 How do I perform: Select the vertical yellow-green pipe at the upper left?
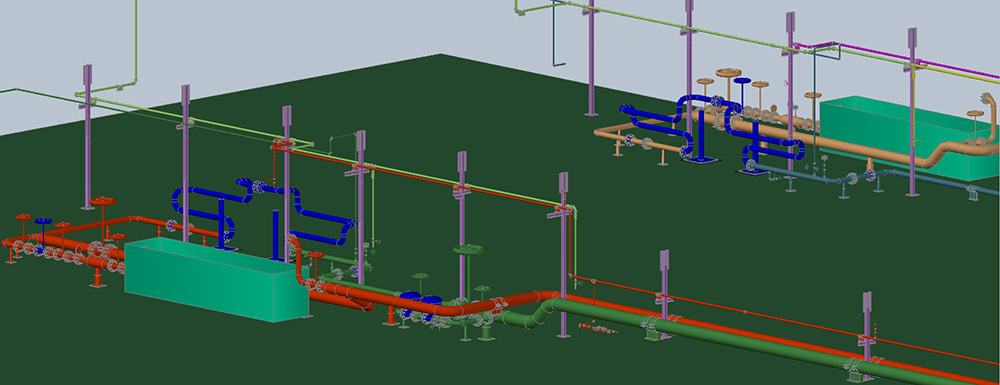tap(136, 40)
